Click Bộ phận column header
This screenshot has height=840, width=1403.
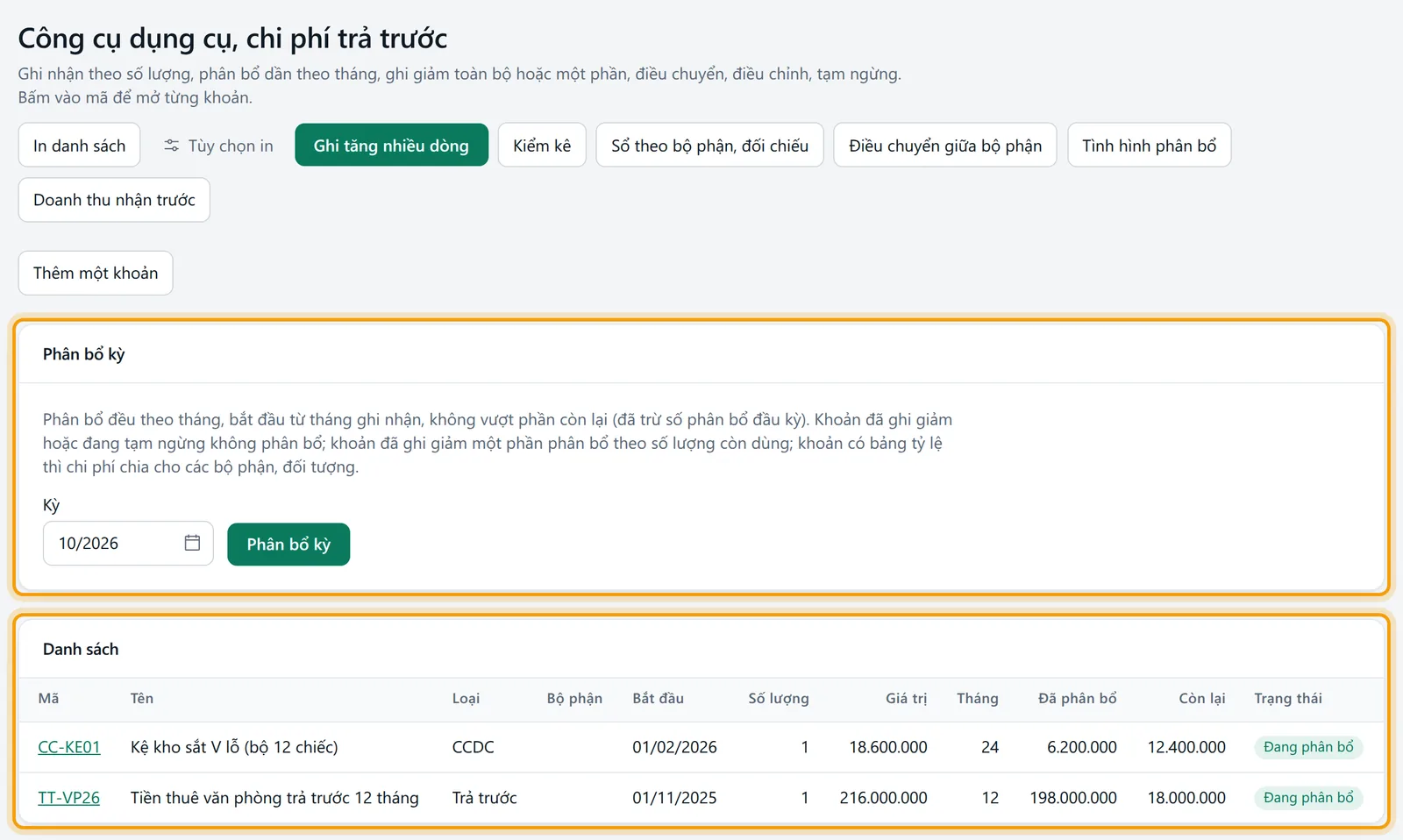[x=574, y=698]
